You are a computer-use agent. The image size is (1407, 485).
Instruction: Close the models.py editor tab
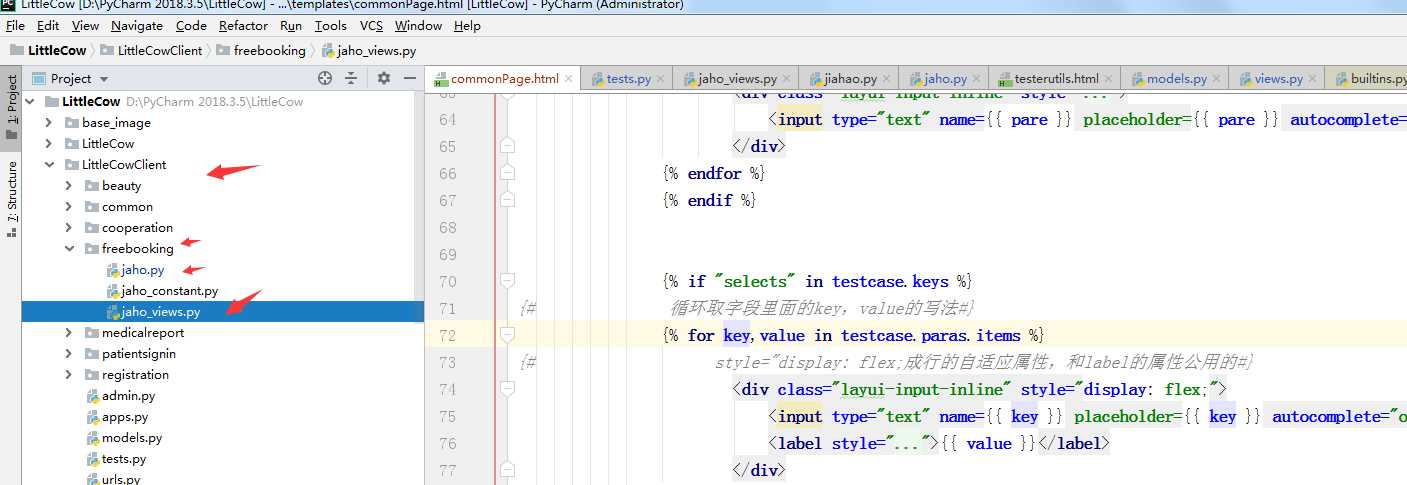(x=1216, y=78)
